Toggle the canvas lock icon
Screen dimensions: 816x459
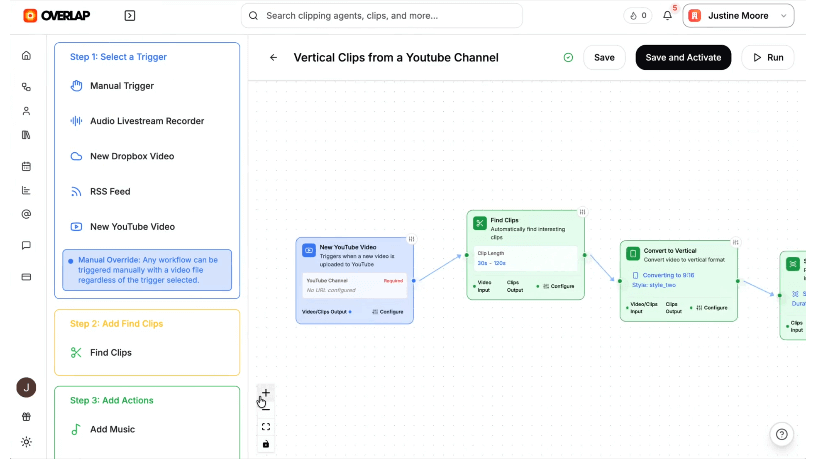coord(266,444)
